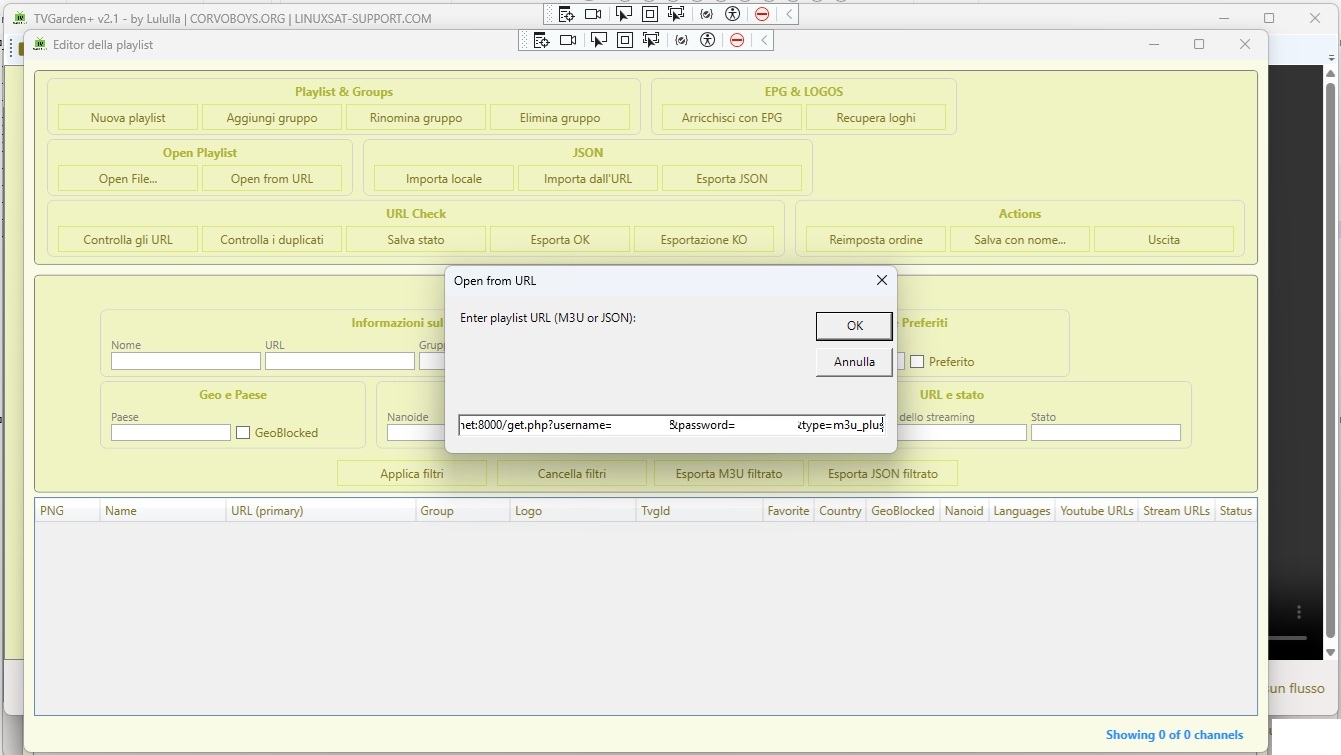Click Importa locale button
Image resolution: width=1341 pixels, height=755 pixels.
[444, 179]
